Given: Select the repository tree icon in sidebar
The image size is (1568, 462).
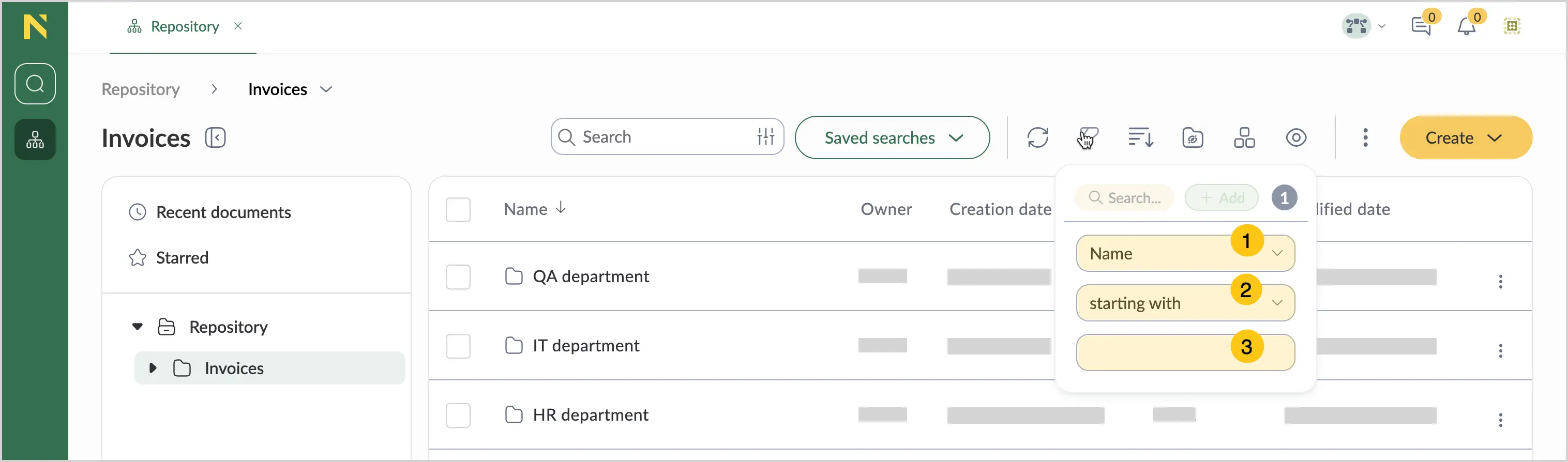Looking at the screenshot, I should point(35,140).
